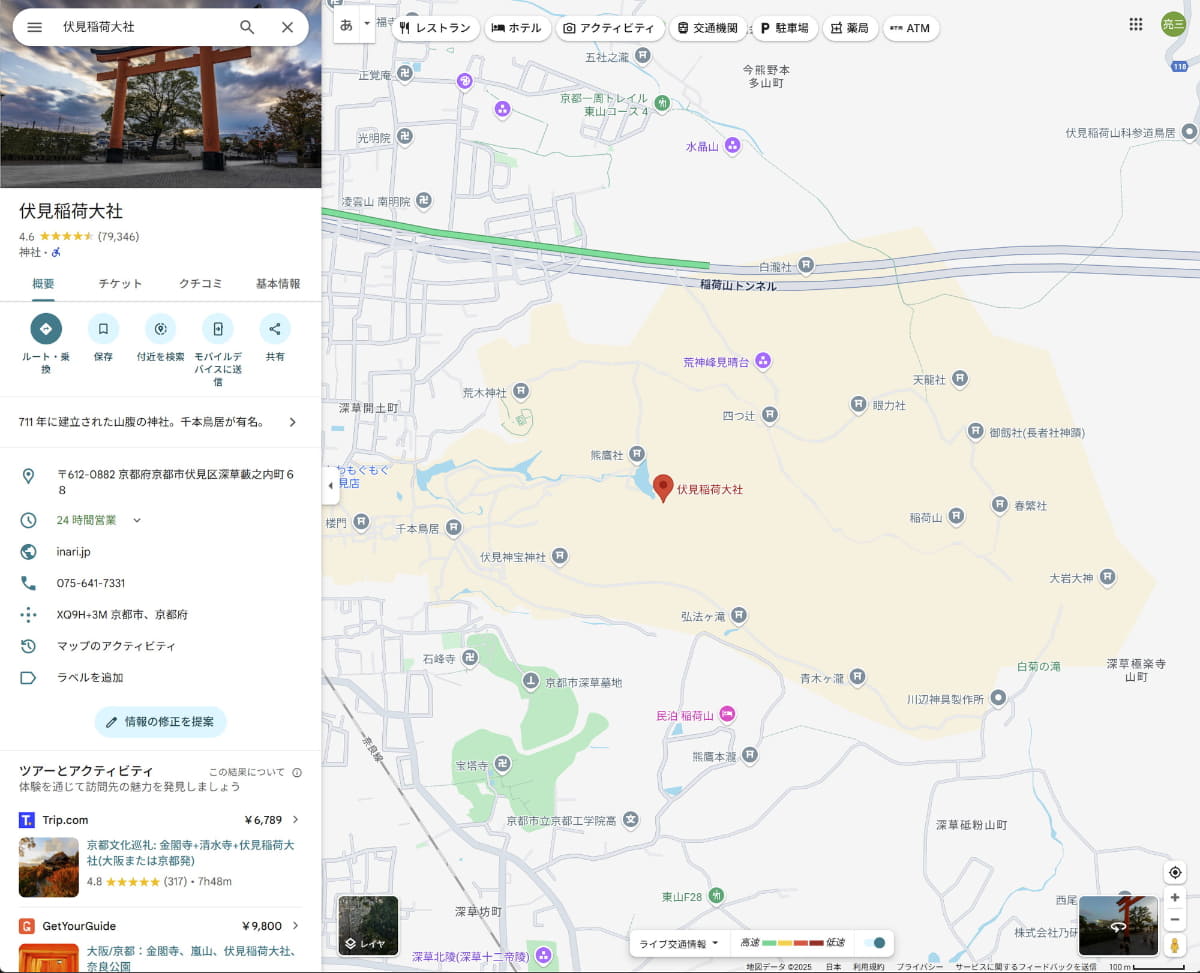Viewport: 1200px width, 973px height.
Task: Click the 水晶山 map marker
Action: pos(732,146)
